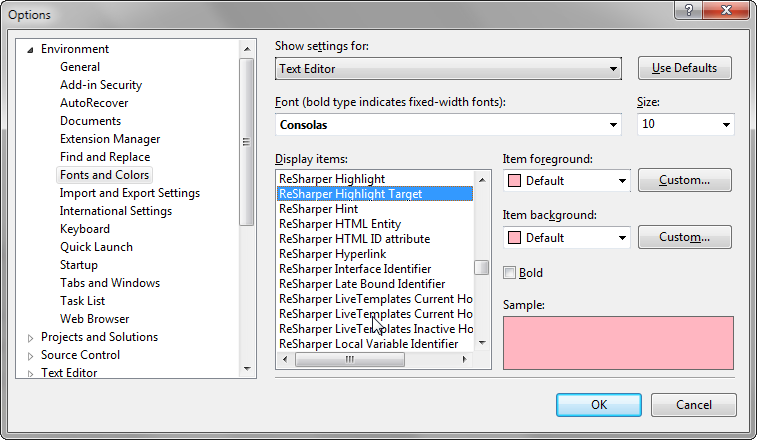Expand Projects and Solutions node
757x440 pixels.
point(30,338)
